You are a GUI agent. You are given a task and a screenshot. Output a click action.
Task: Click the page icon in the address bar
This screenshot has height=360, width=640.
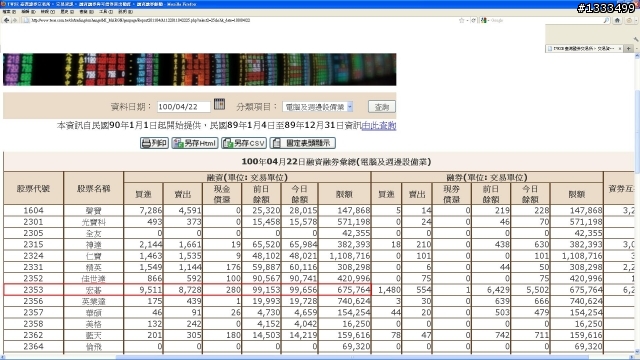26,20
